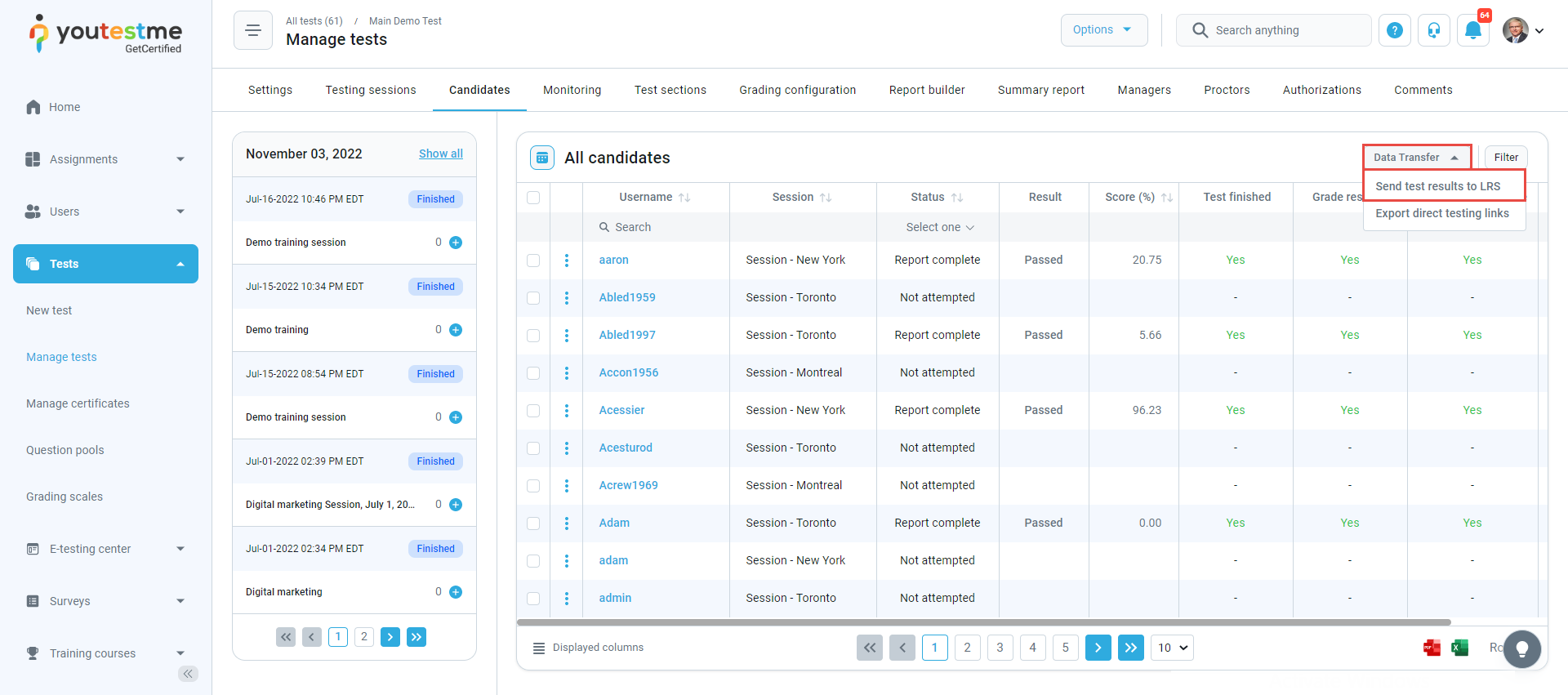Tick the select-all candidates header checkbox

click(533, 198)
